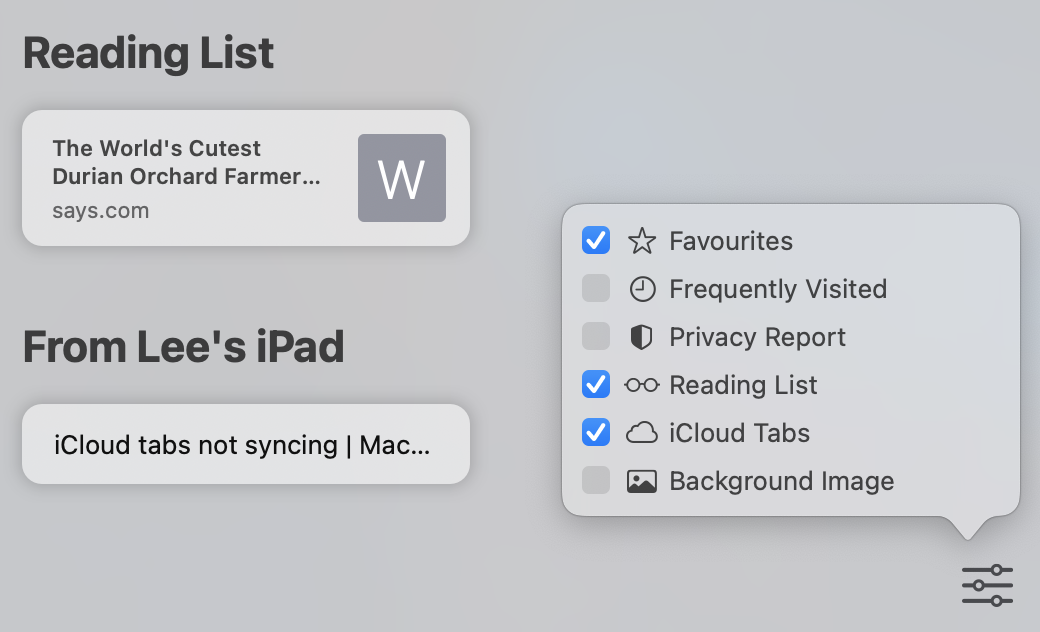Click the glasses icon for Reading List

(x=641, y=385)
